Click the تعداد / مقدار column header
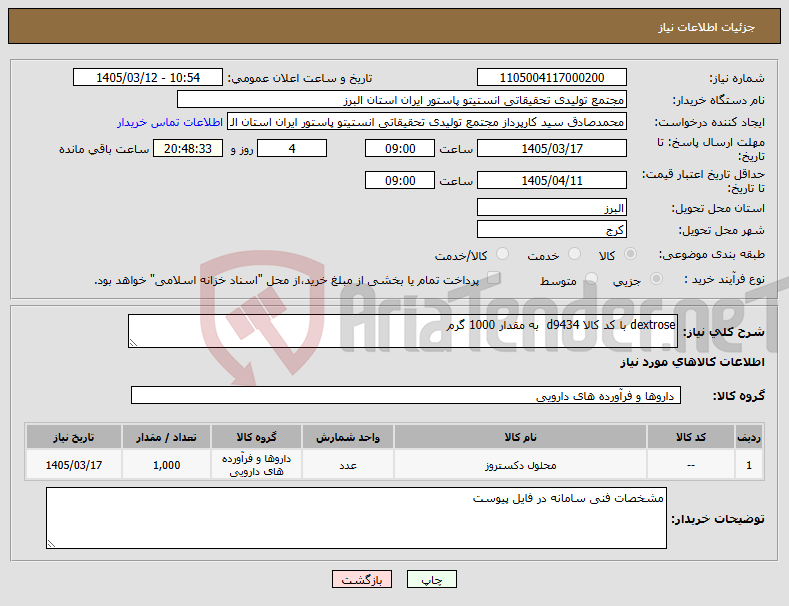 point(167,437)
